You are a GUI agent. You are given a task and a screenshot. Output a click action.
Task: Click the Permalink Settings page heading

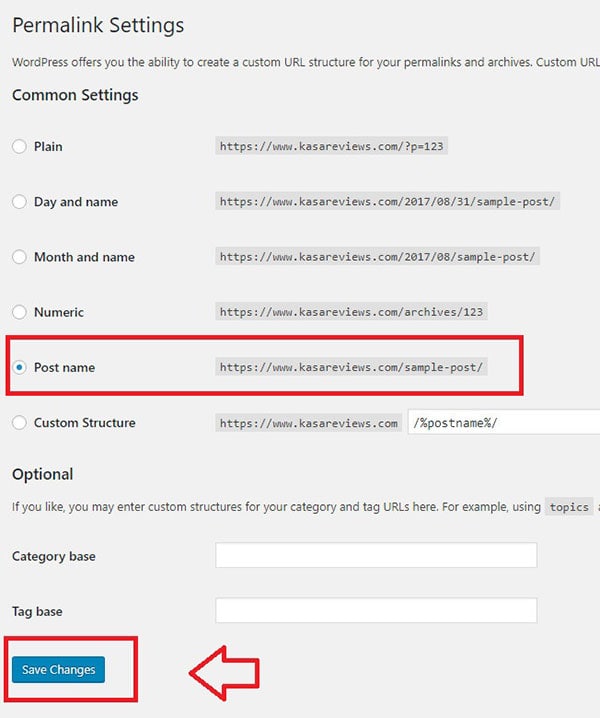pyautogui.click(x=98, y=26)
